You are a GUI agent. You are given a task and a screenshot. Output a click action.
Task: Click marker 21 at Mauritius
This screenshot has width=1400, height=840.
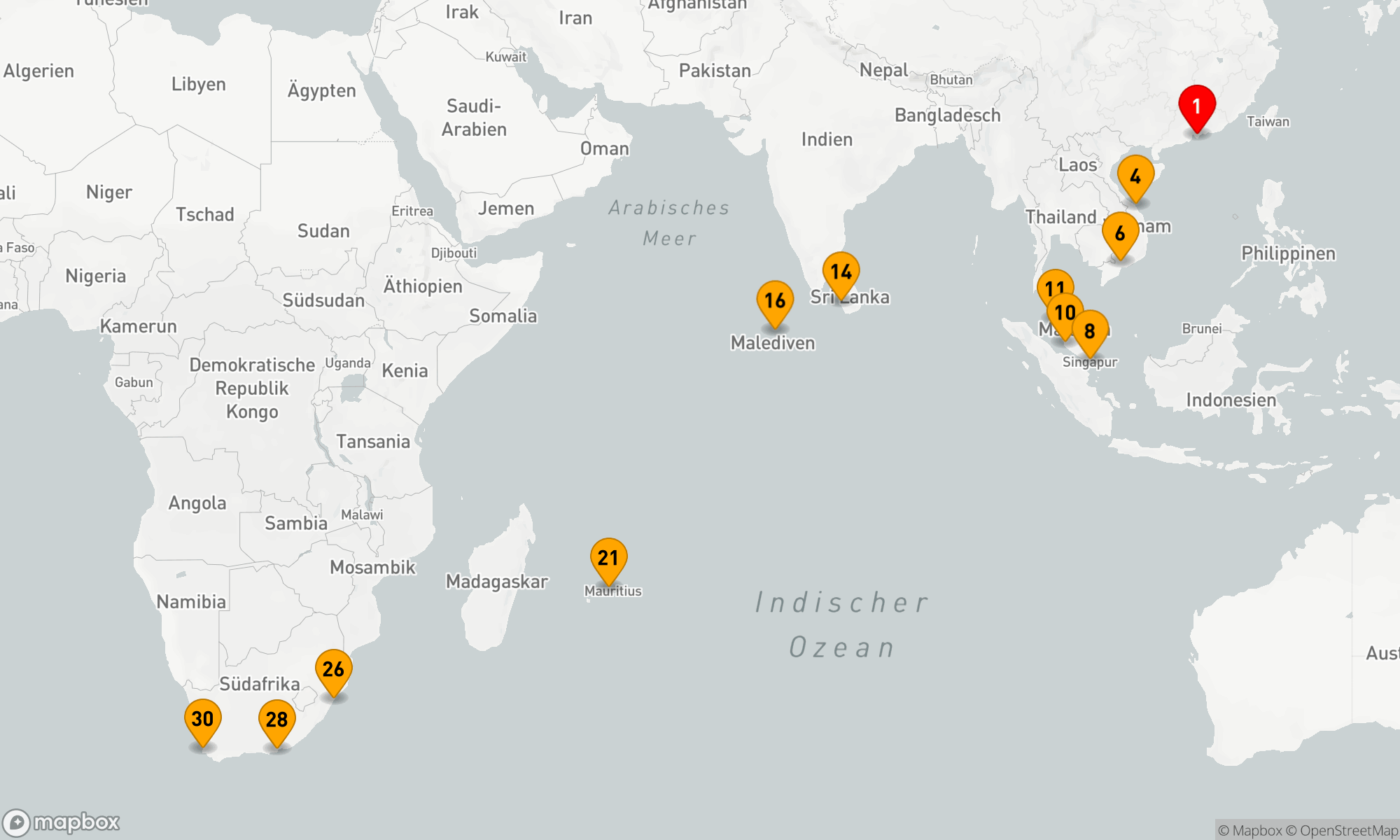608,558
